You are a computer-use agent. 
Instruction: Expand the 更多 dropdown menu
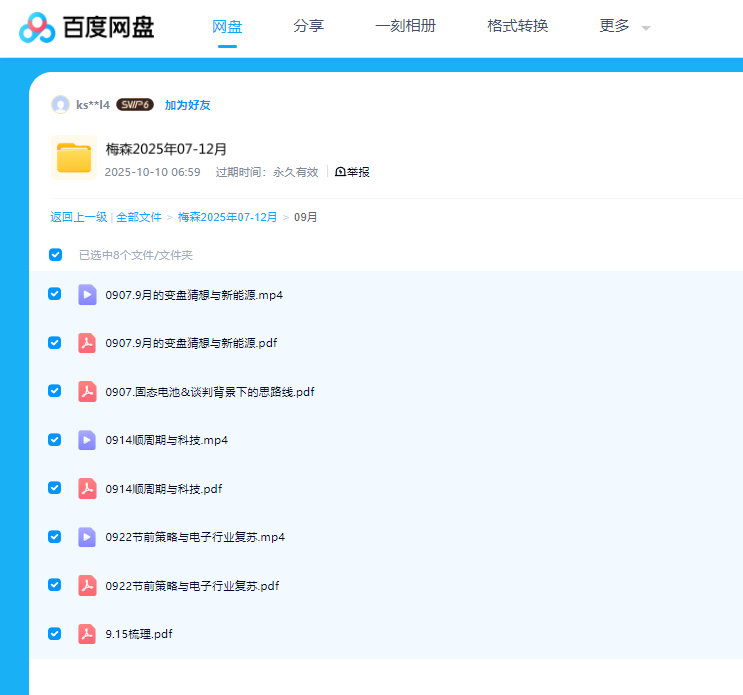pyautogui.click(x=624, y=27)
